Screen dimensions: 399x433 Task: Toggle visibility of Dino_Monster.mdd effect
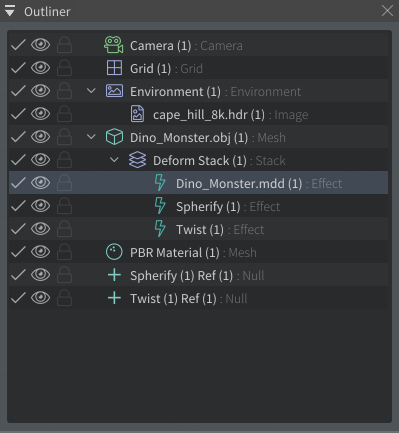pyautogui.click(x=41, y=183)
